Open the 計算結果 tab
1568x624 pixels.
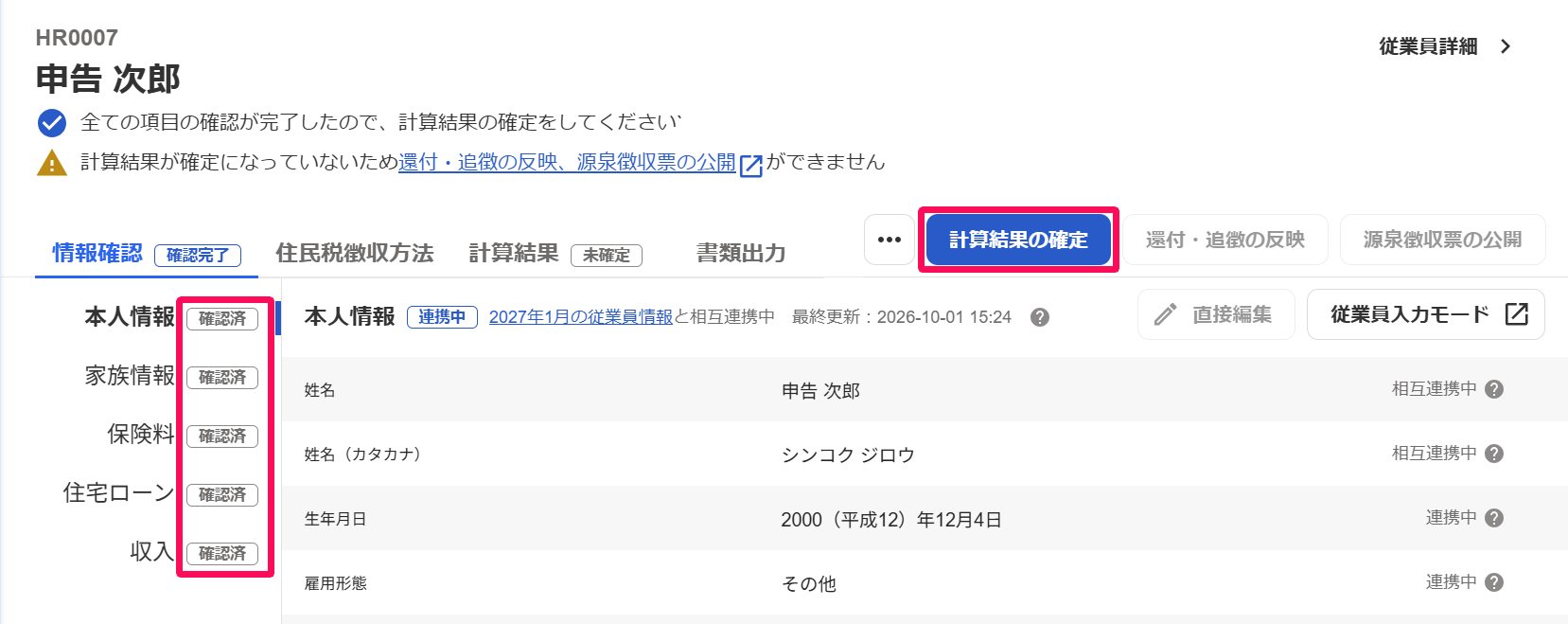pyautogui.click(x=514, y=254)
